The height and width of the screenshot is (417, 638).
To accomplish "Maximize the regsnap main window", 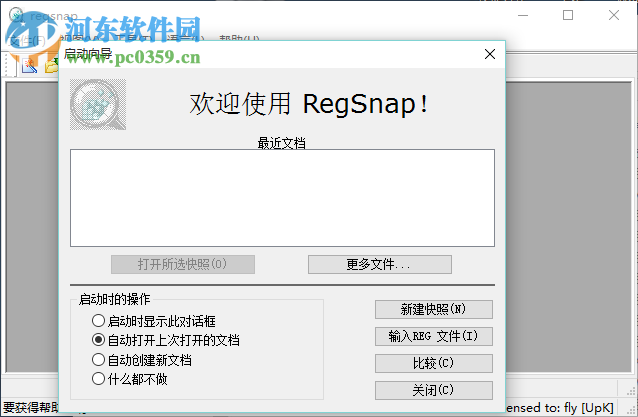I will pos(568,15).
